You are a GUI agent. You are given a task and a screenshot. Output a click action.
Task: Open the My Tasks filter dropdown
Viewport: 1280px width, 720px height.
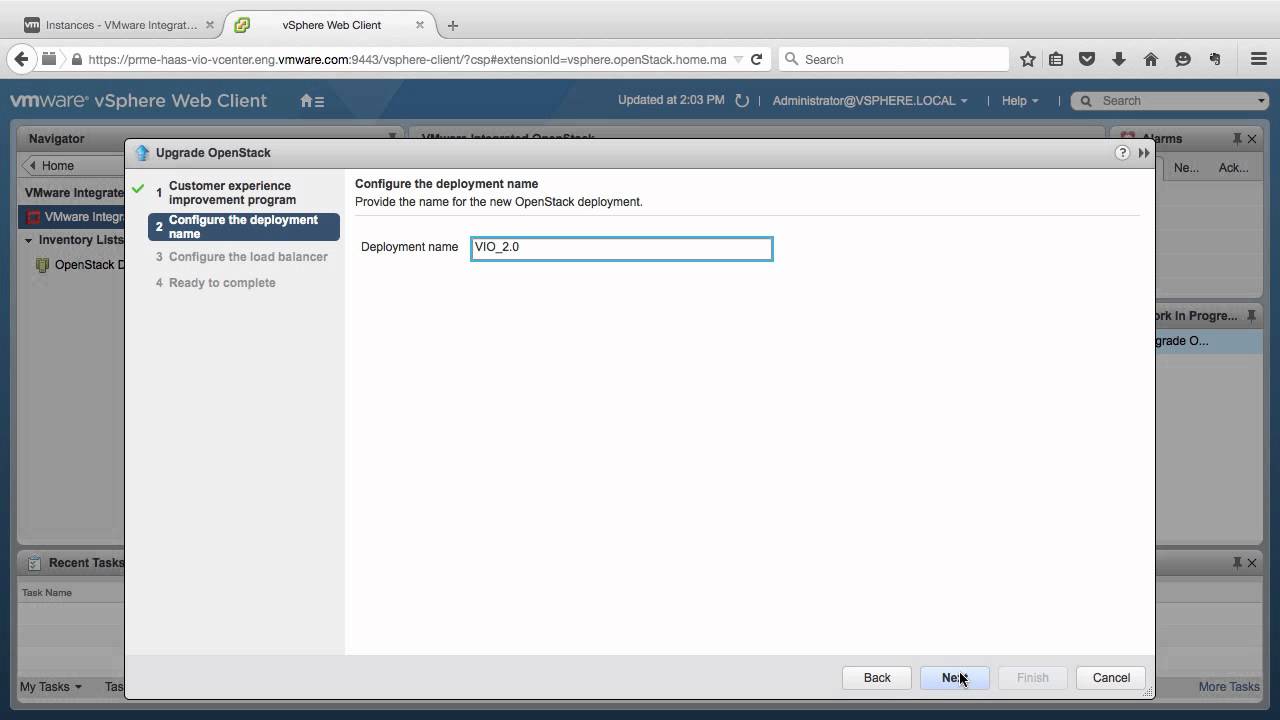pos(51,687)
